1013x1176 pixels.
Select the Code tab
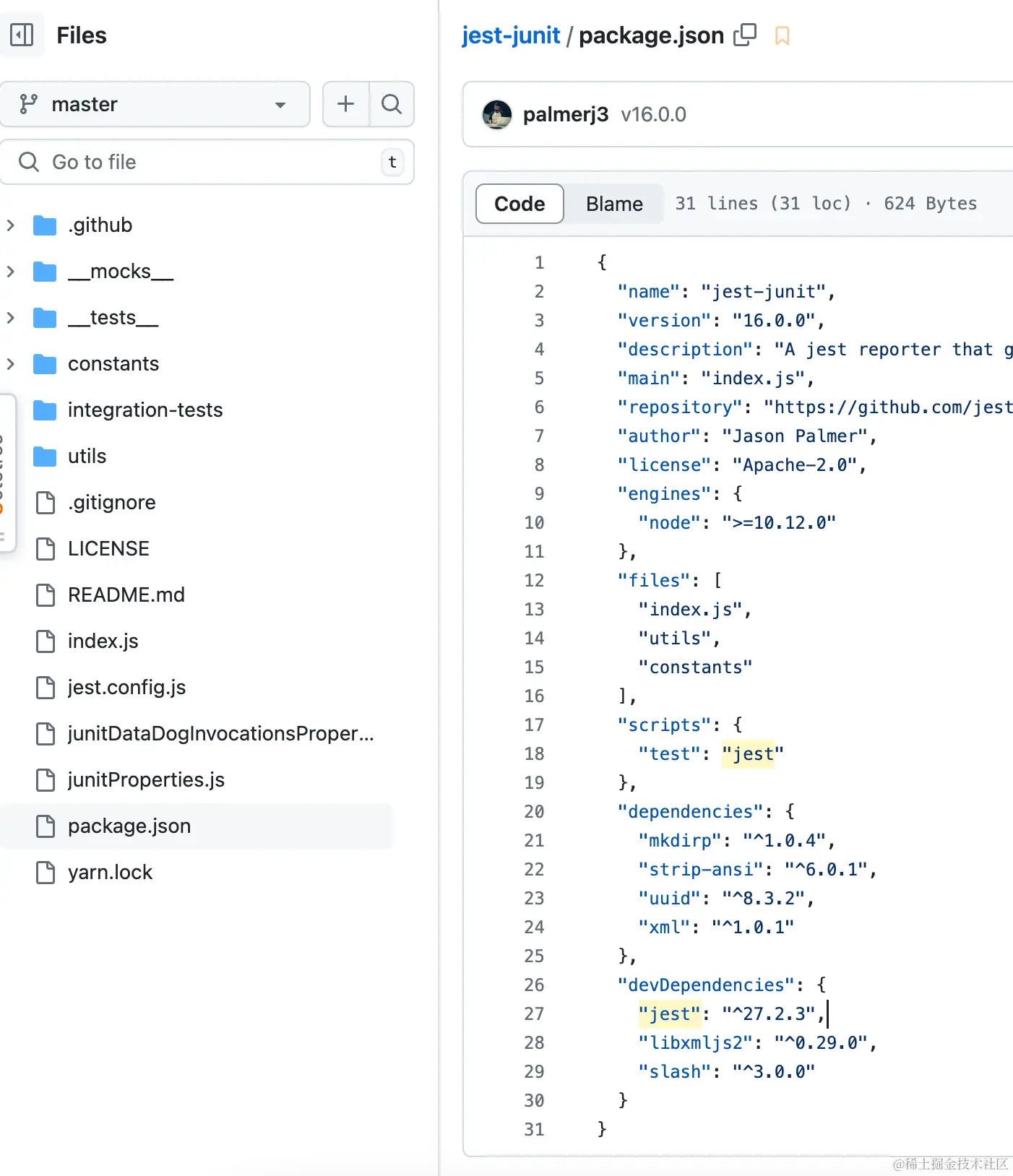(520, 204)
